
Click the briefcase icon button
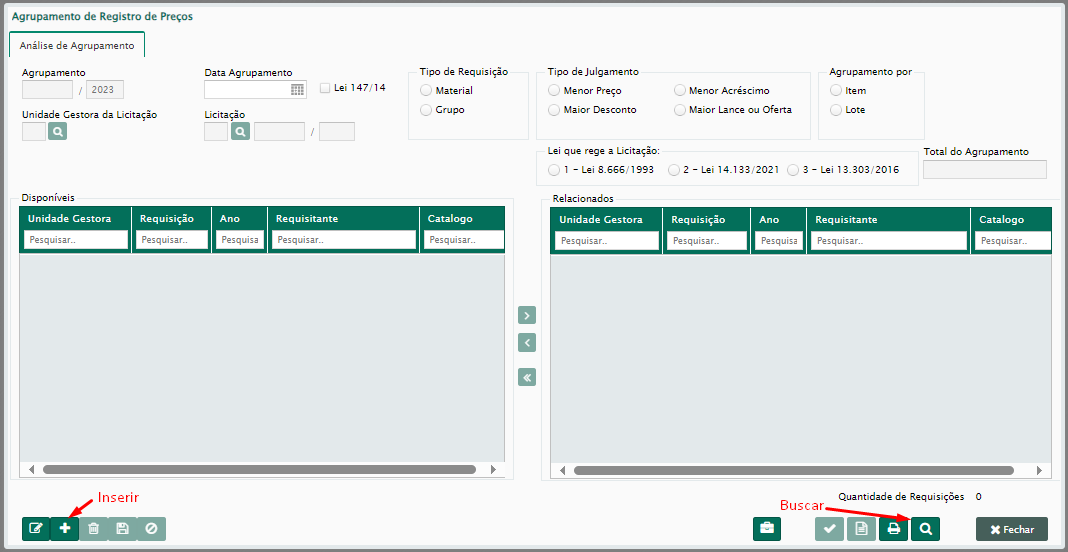[767, 529]
